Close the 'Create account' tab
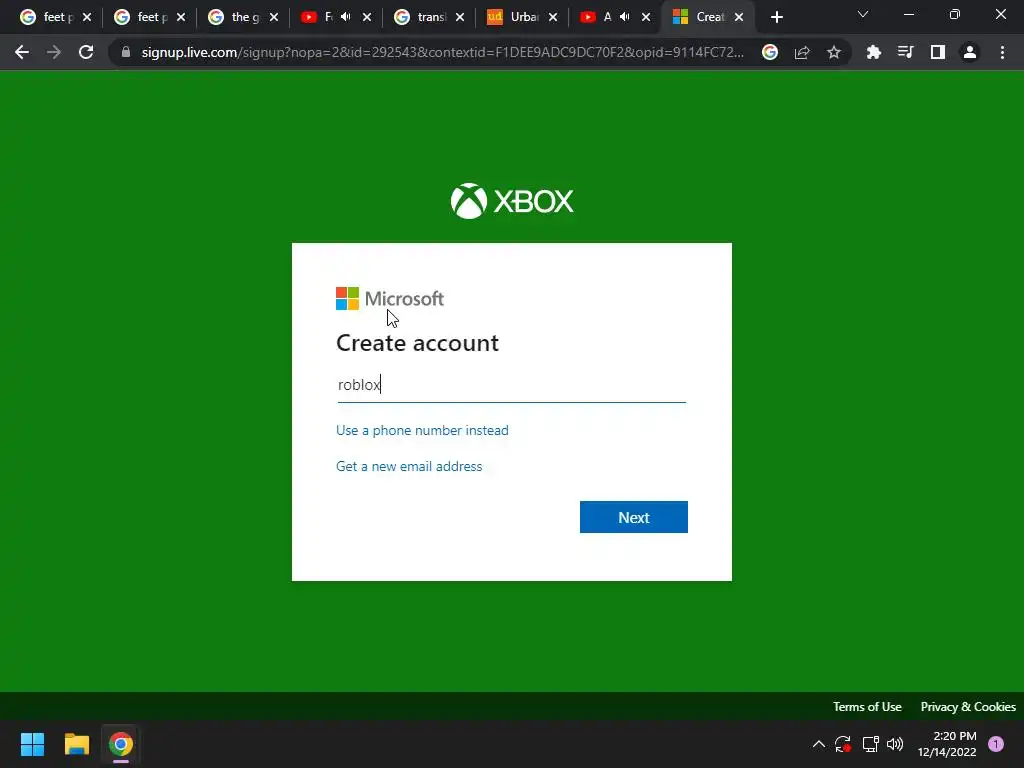The width and height of the screenshot is (1024, 768). [739, 17]
